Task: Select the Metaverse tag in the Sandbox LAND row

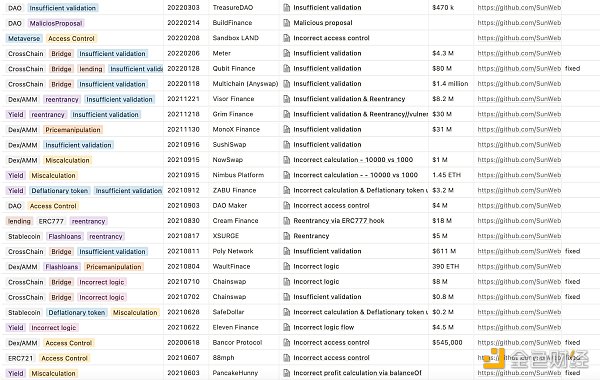Action: click(x=24, y=38)
